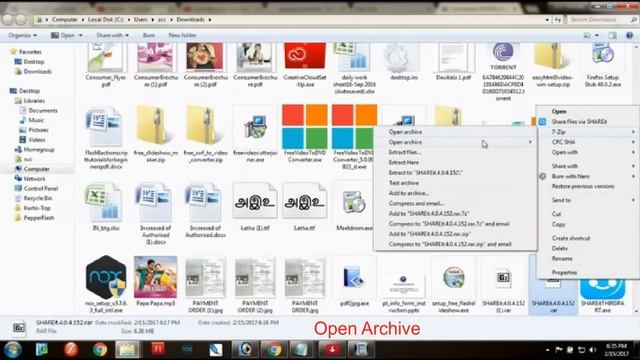The image size is (640, 360).
Task: Select the Latha (1).ttf font file
Action: coord(255,202)
